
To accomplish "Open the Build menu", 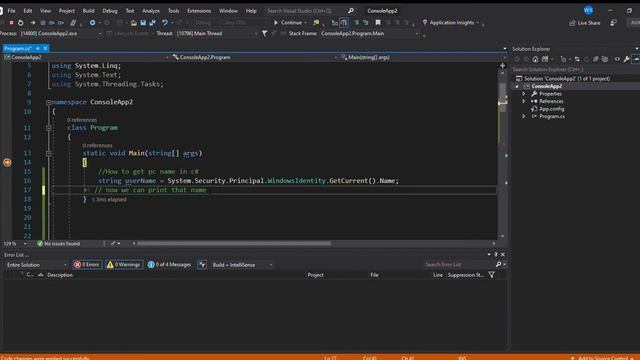I will 89,11.
